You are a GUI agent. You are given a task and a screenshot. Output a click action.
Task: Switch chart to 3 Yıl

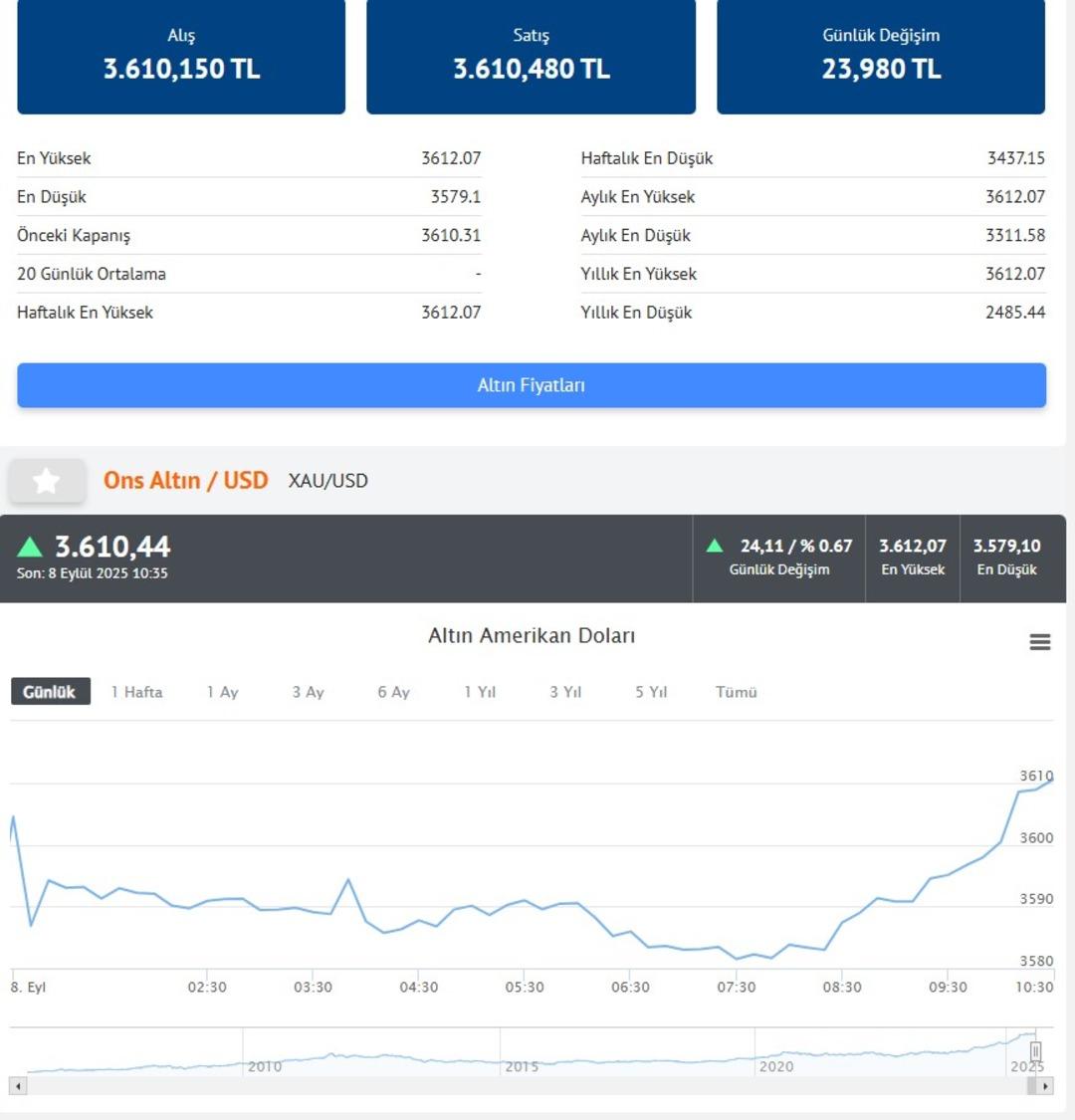tap(565, 692)
